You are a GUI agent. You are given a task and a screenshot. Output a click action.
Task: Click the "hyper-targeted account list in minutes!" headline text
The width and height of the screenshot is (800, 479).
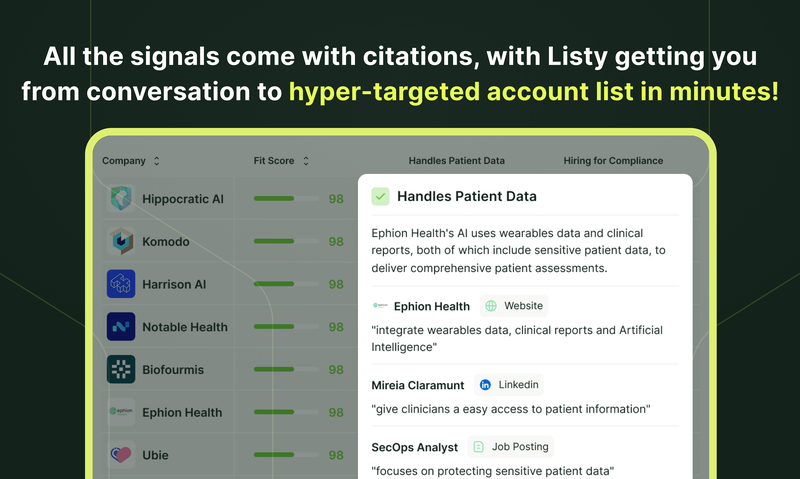click(x=534, y=92)
